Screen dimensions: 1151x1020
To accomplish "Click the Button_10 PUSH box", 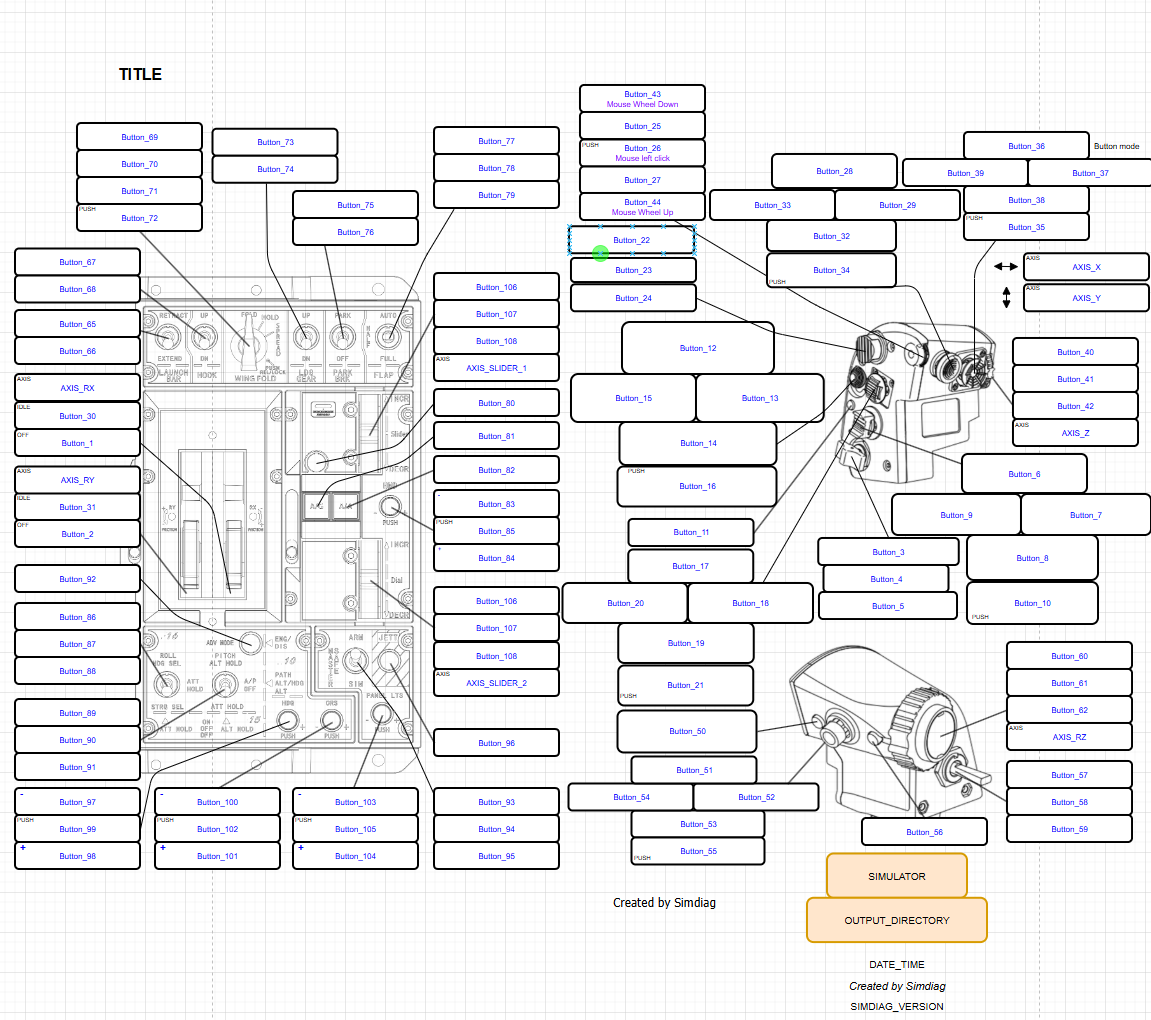I will 1032,603.
